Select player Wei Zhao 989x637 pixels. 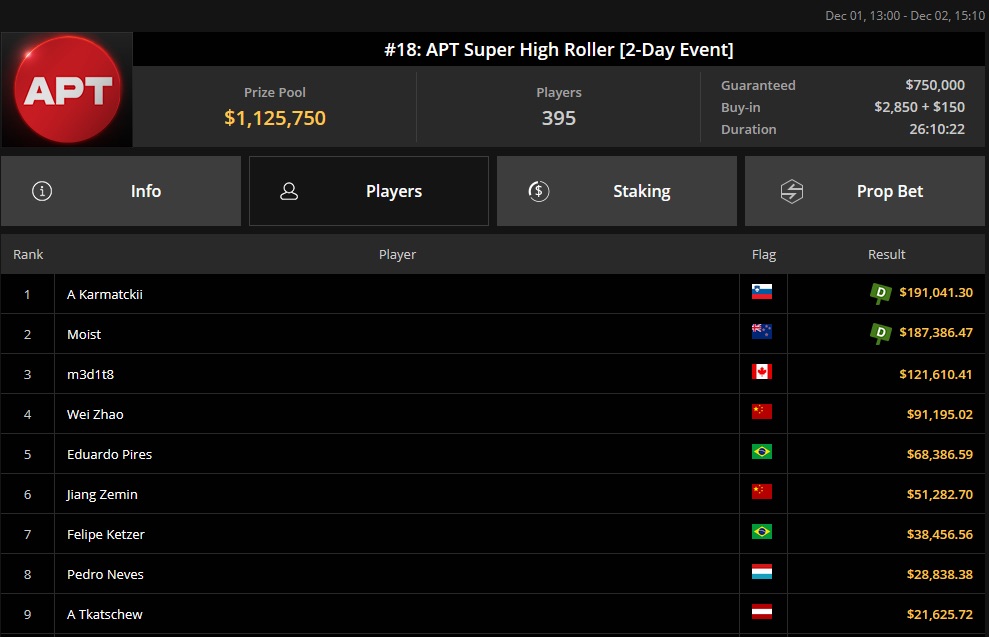pos(95,414)
